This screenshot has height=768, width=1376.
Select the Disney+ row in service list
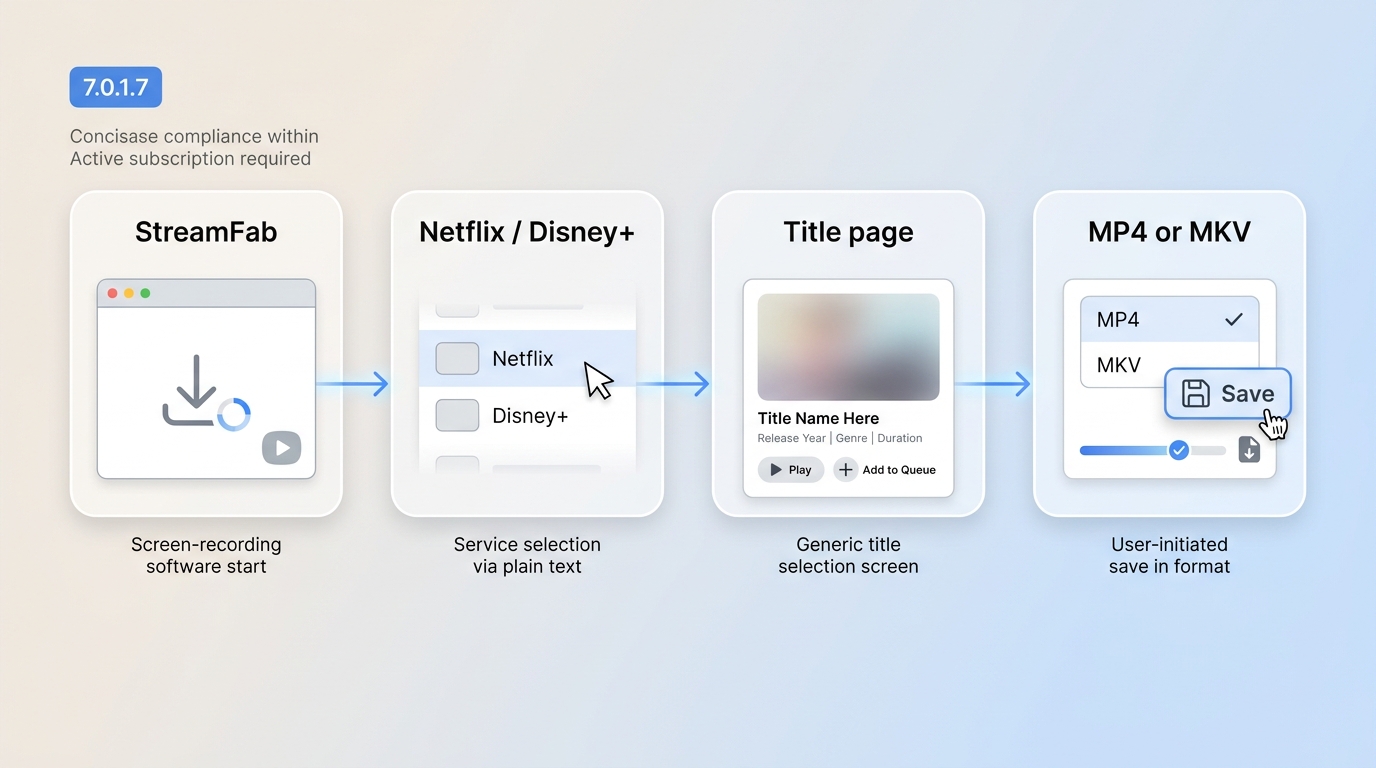[527, 415]
